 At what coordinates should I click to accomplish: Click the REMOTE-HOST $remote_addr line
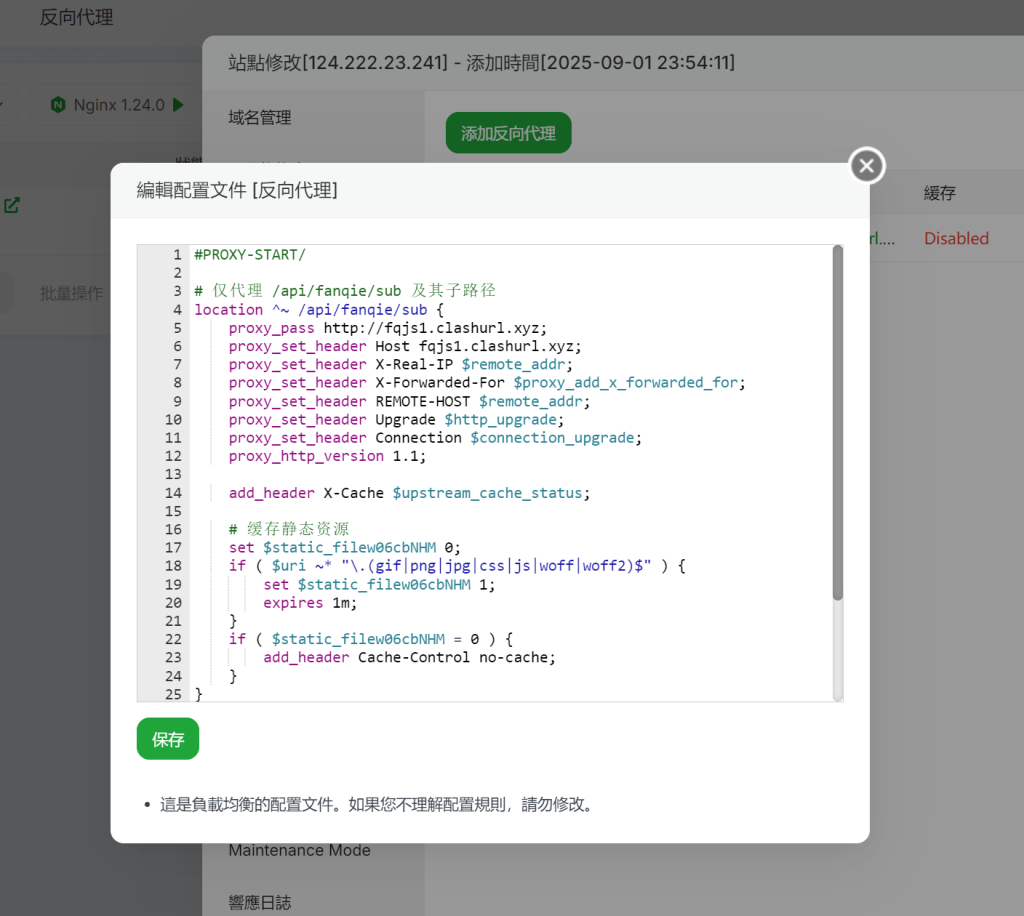pyautogui.click(x=409, y=402)
